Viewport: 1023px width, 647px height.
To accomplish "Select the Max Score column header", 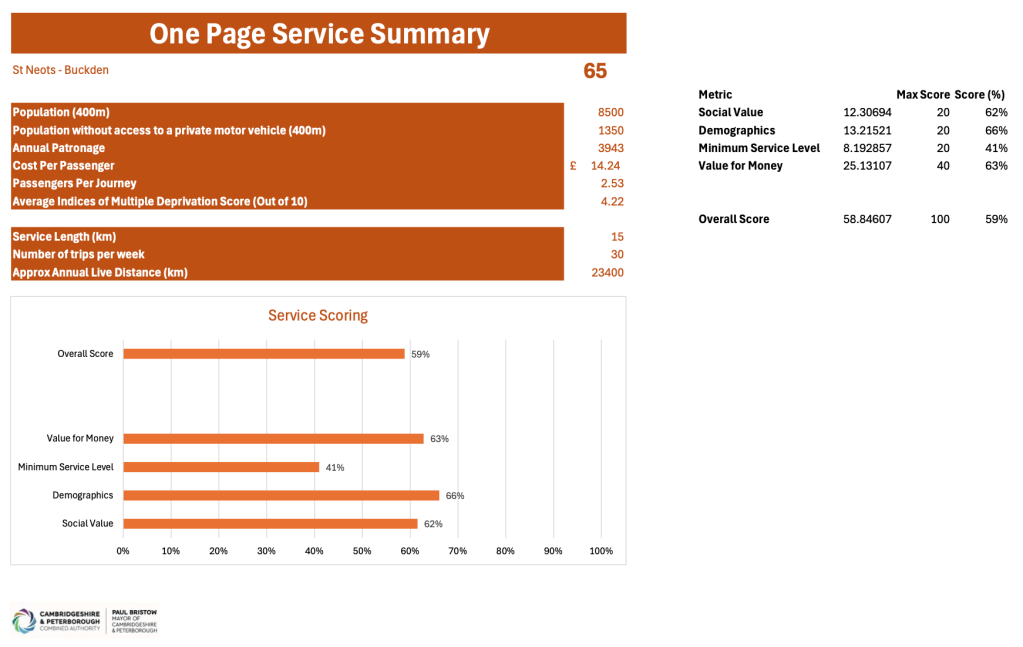I will [922, 94].
